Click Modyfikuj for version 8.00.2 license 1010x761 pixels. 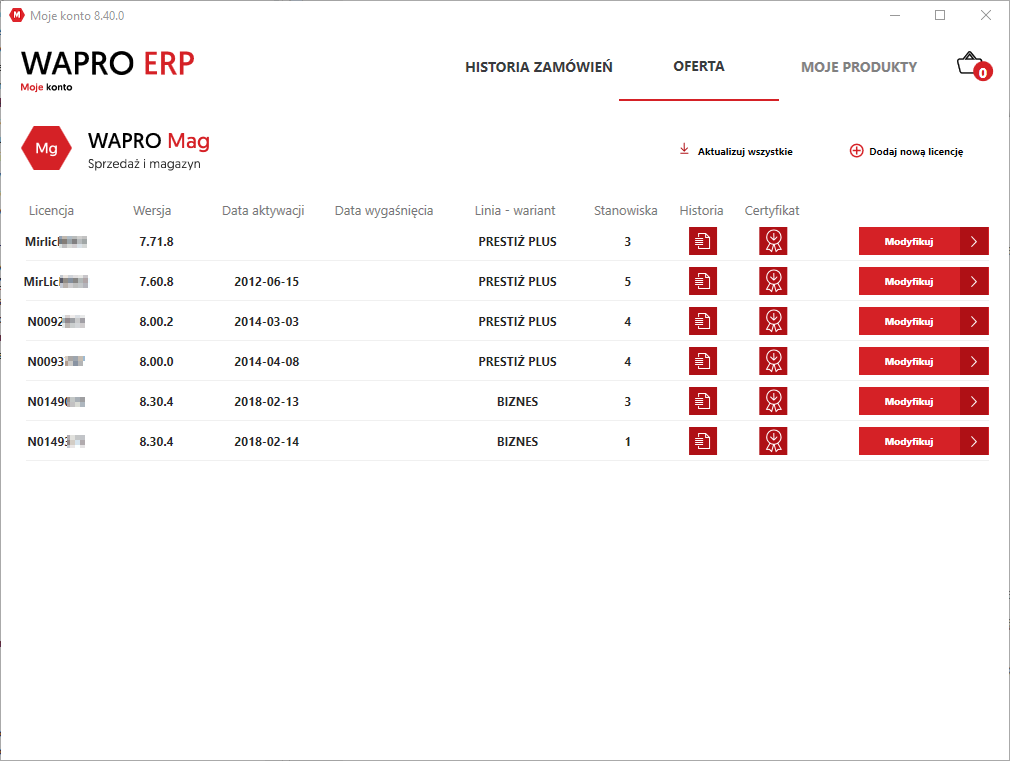tap(924, 322)
